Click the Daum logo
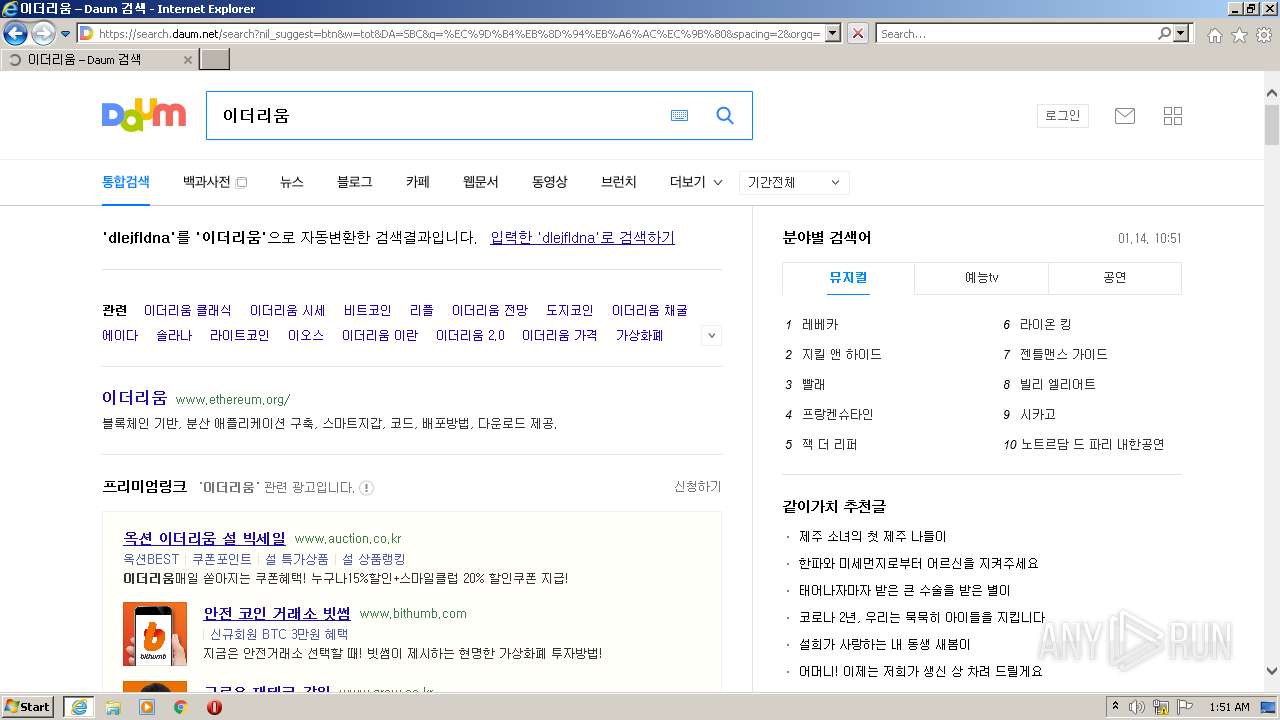 tap(144, 115)
